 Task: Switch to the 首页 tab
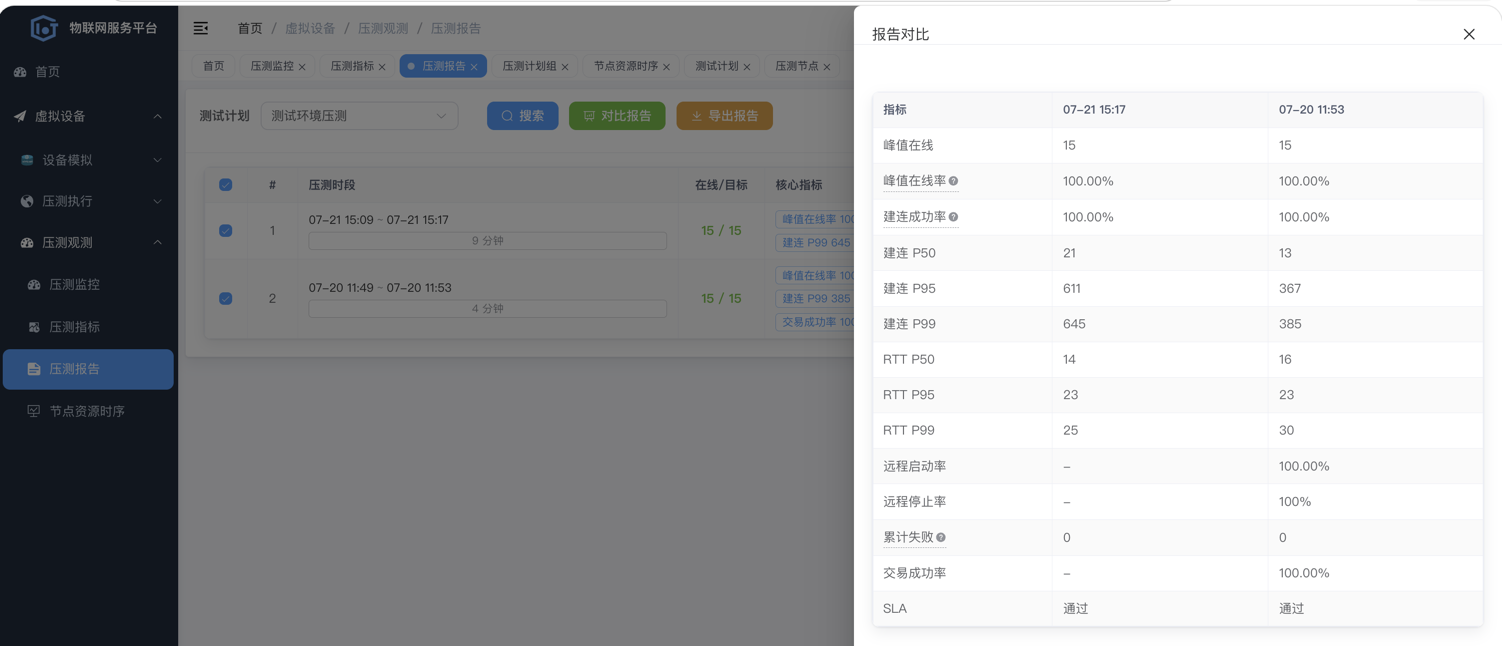click(x=214, y=66)
